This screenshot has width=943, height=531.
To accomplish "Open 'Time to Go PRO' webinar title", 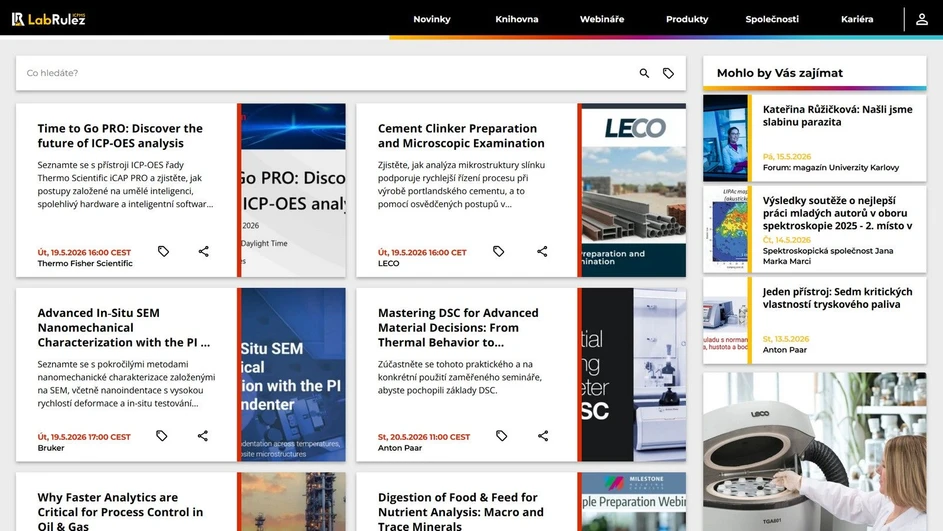I will coord(120,136).
